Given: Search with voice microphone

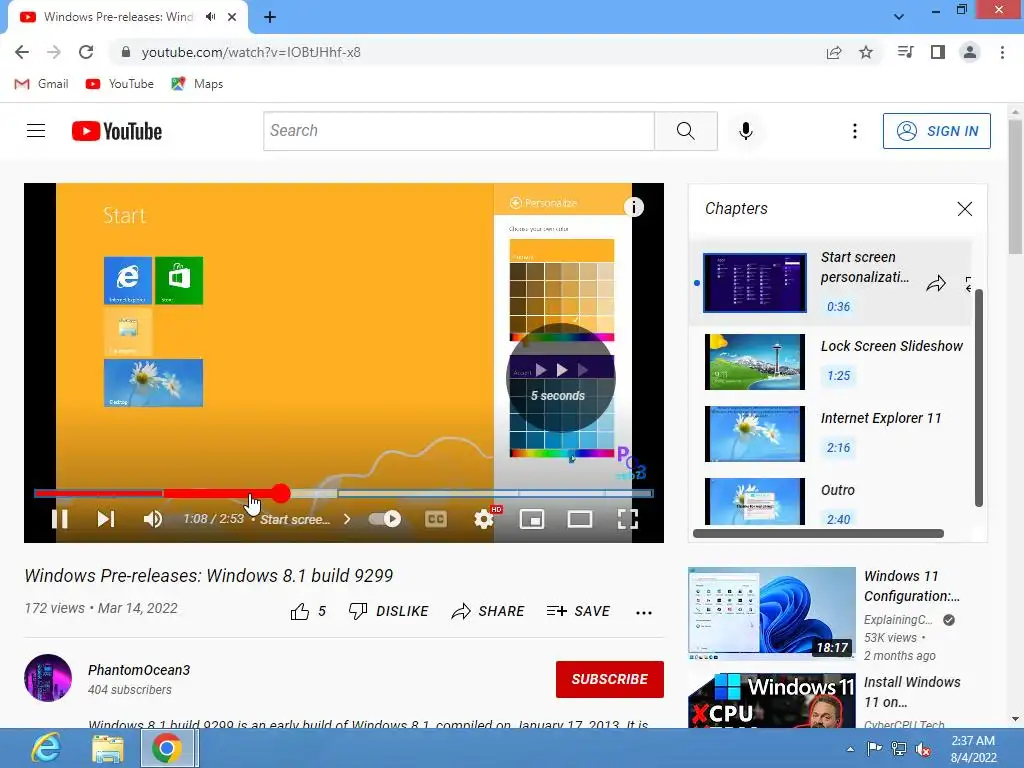Looking at the screenshot, I should pos(746,131).
